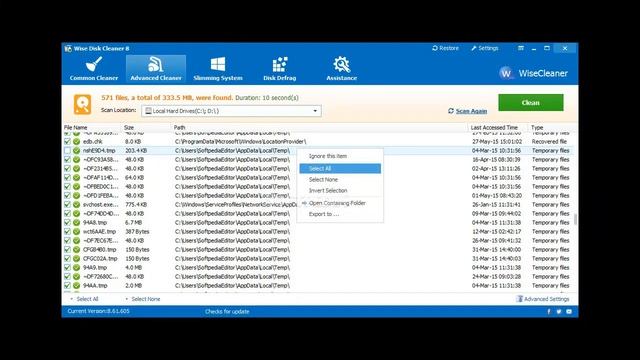
Task: Click the green status icon for 94A8.tmp
Action: coord(76,222)
